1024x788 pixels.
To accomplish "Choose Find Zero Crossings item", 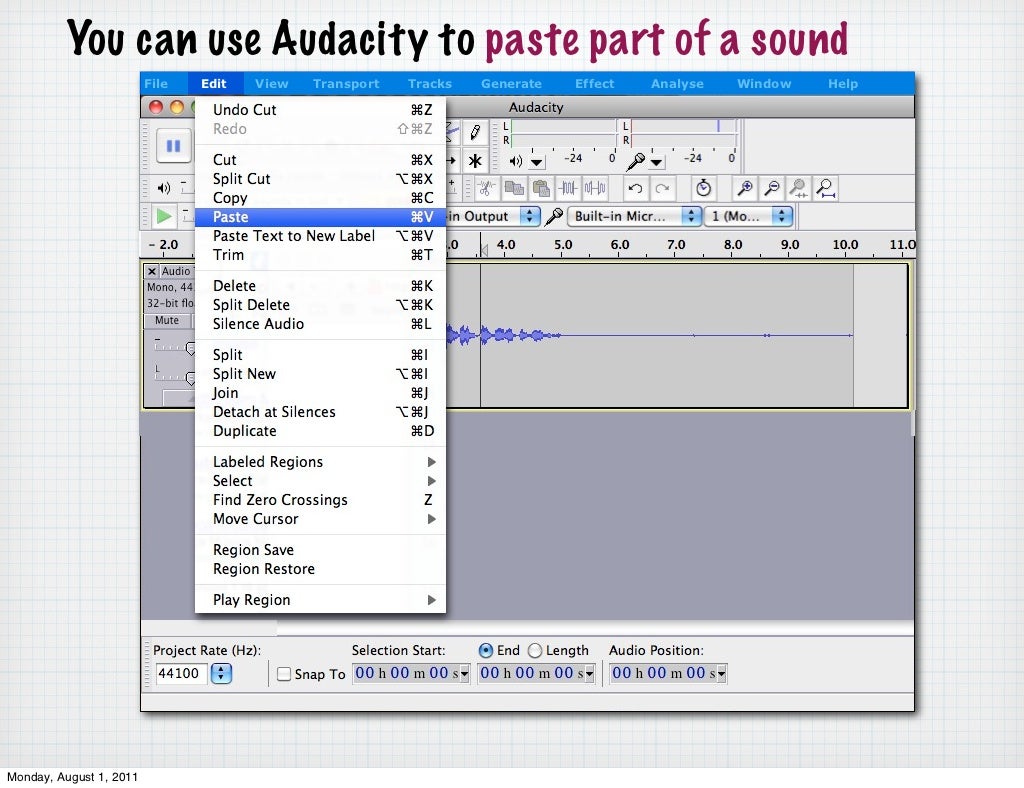I will pos(320,499).
